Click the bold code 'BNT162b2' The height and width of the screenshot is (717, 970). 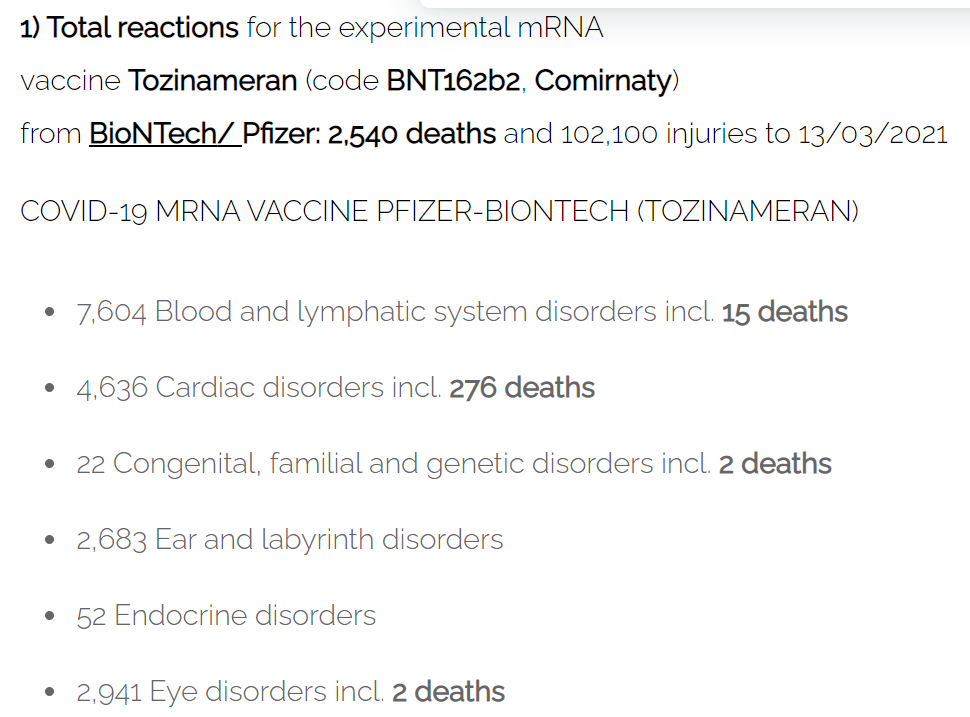click(453, 81)
